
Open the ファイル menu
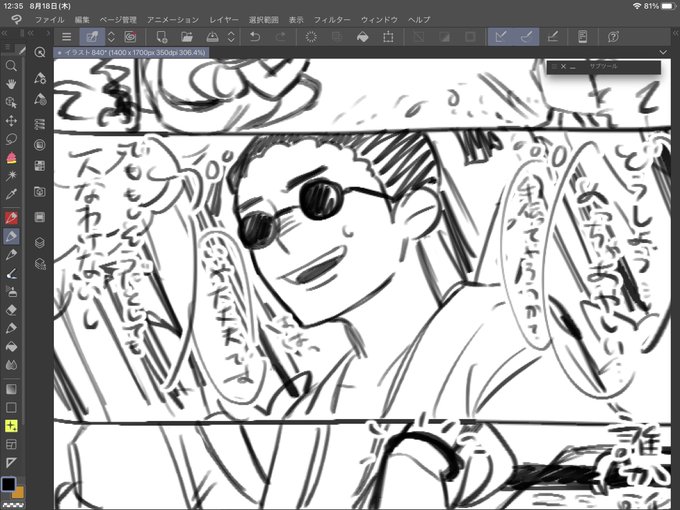(49, 20)
